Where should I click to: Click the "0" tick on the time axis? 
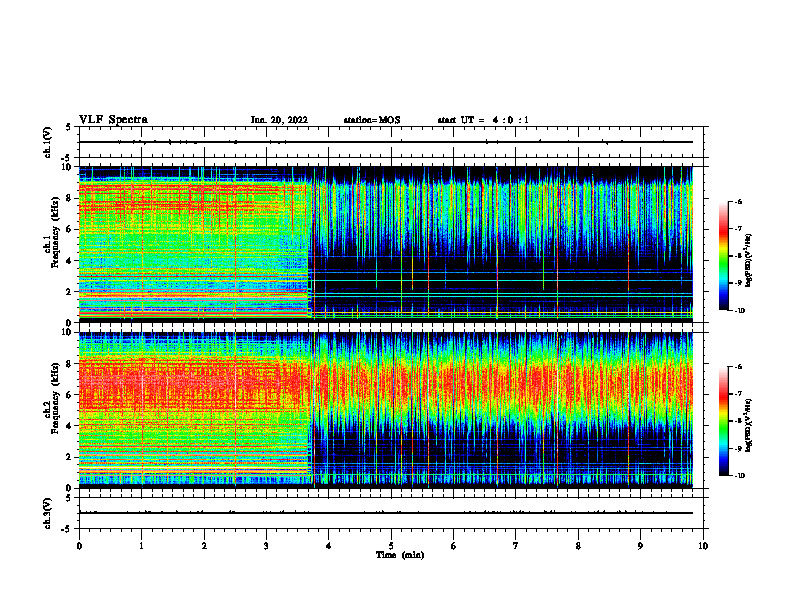coord(79,546)
